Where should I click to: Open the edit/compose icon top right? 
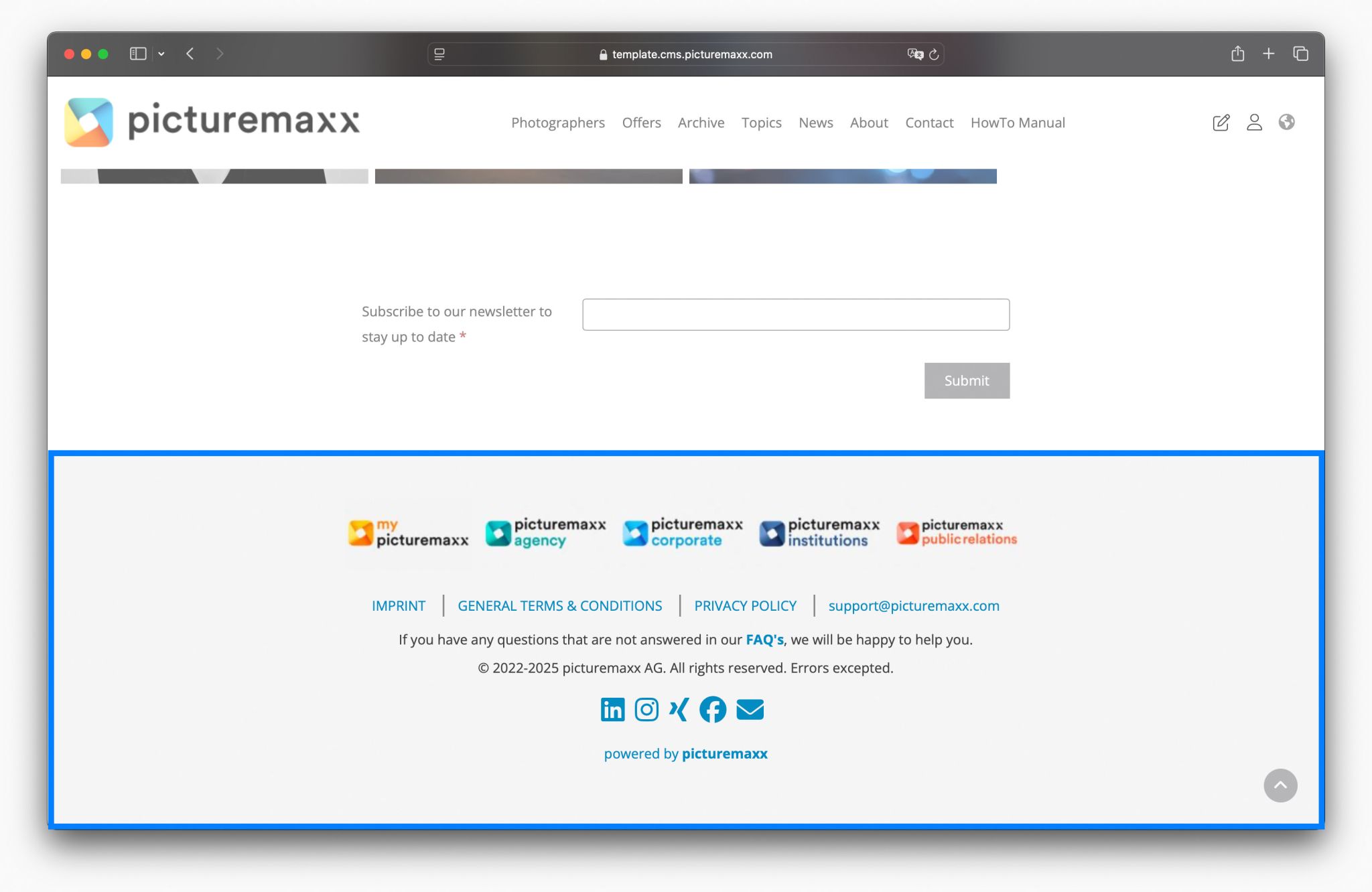click(1221, 122)
